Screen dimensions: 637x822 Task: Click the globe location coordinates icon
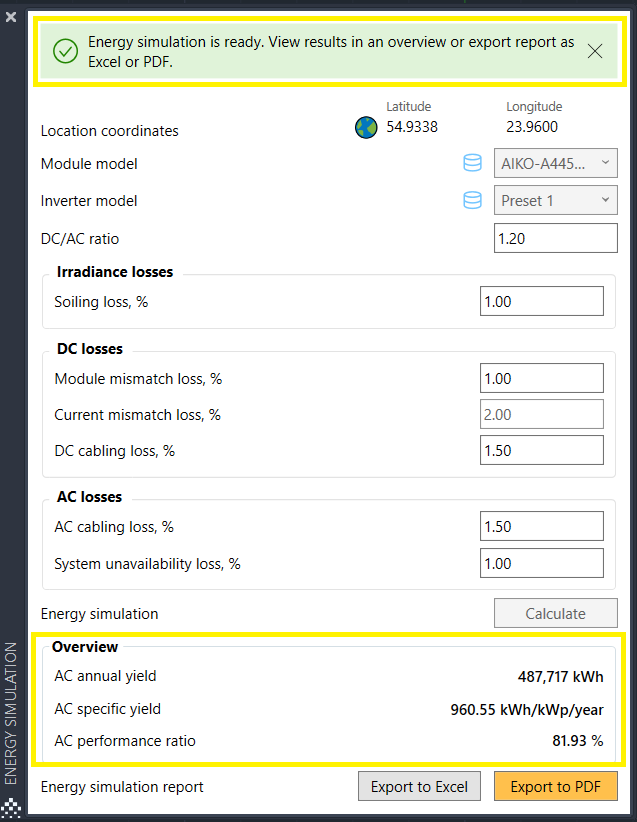click(366, 127)
